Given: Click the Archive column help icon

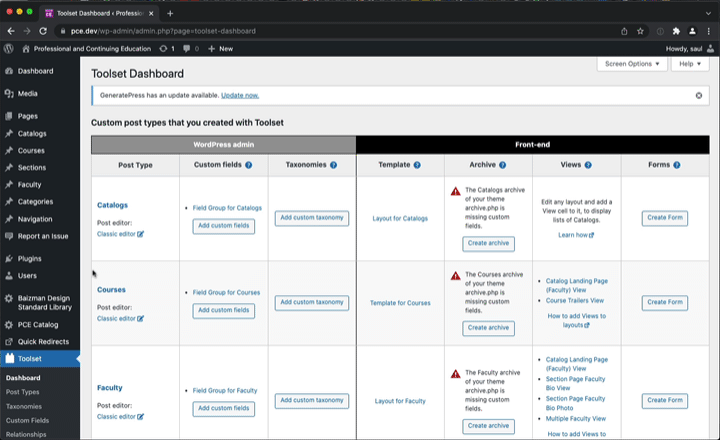Looking at the screenshot, I should pos(503,165).
